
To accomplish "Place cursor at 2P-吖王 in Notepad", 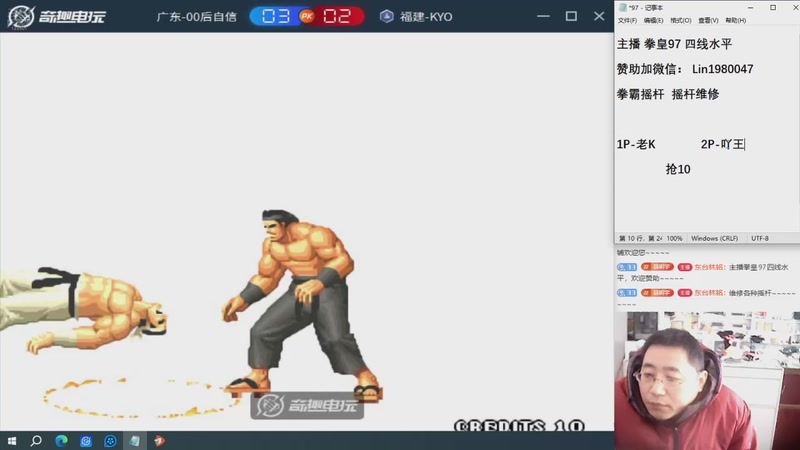I will pyautogui.click(x=723, y=144).
